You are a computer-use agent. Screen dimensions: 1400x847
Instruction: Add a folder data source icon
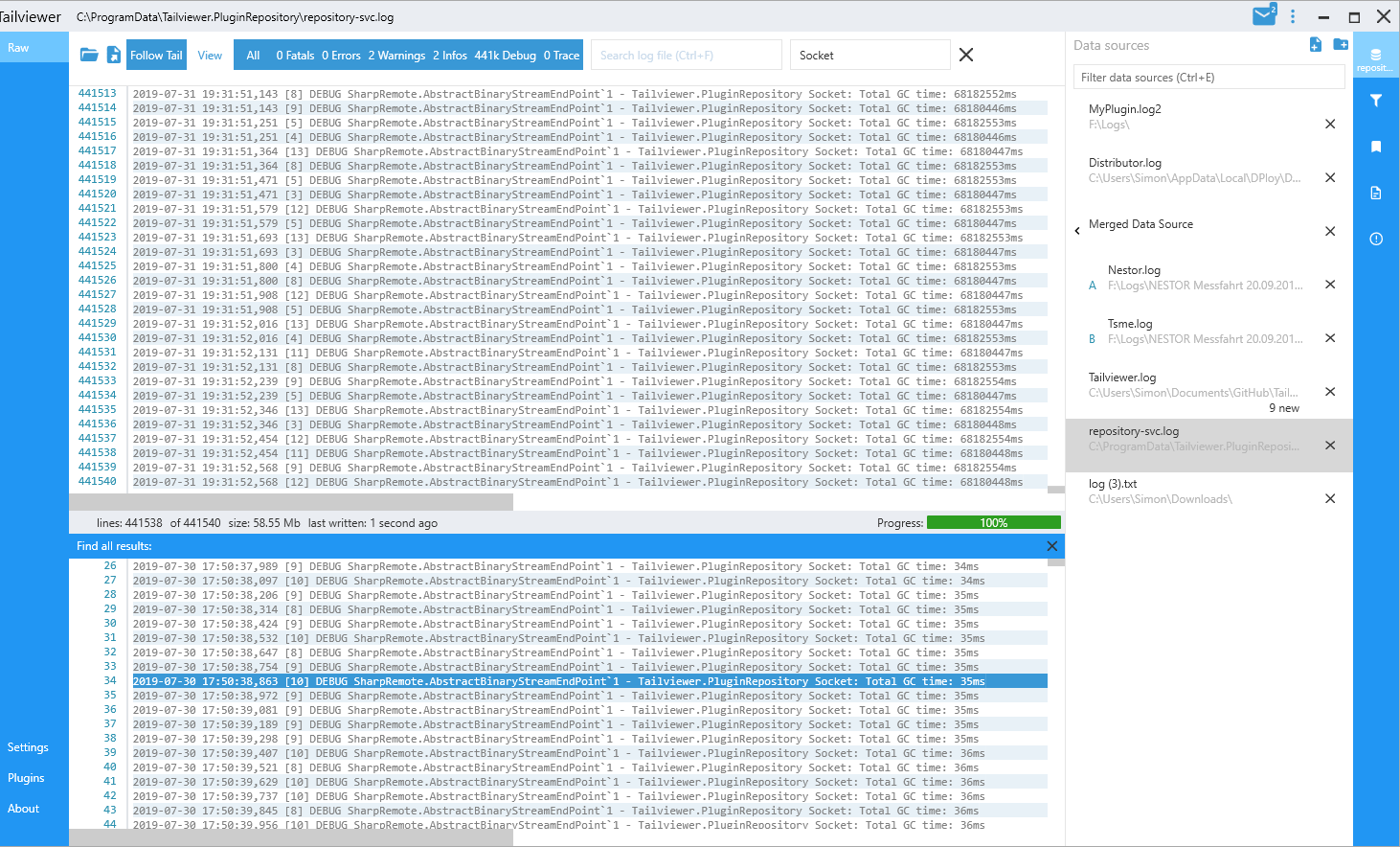pos(1341,44)
